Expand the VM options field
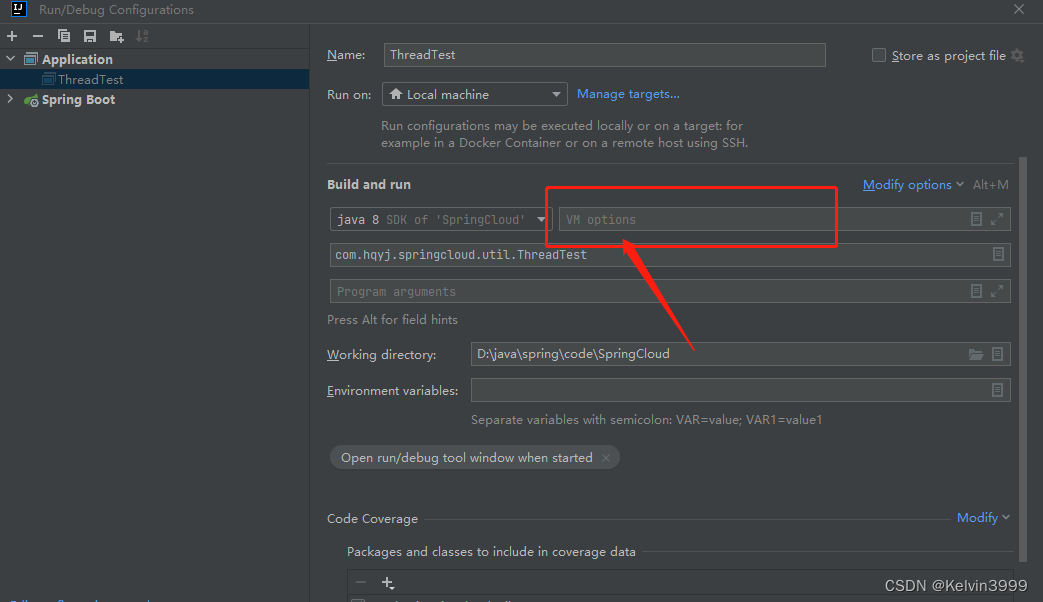Viewport: 1043px width, 602px height. (x=996, y=219)
